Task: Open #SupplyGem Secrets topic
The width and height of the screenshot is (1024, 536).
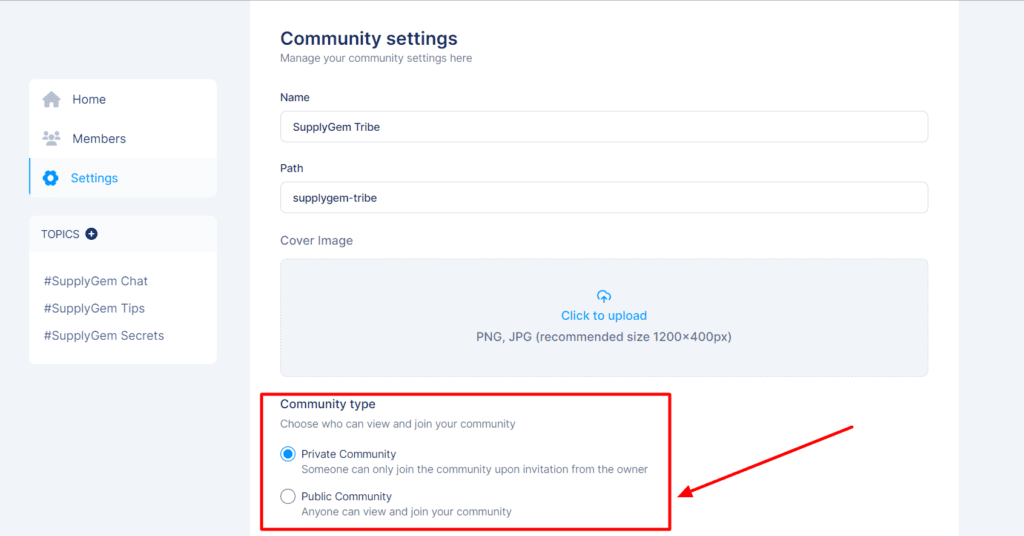Action: point(104,336)
